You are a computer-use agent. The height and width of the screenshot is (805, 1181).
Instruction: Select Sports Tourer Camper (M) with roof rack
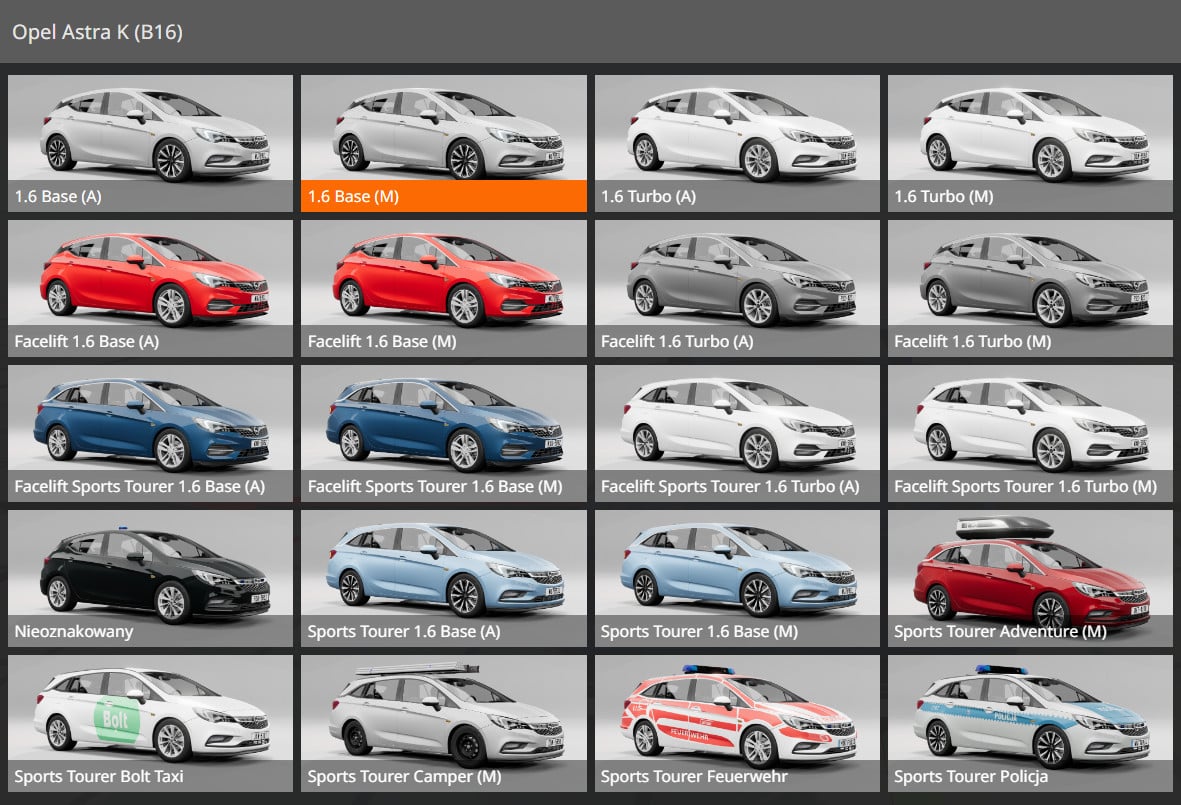coord(443,723)
